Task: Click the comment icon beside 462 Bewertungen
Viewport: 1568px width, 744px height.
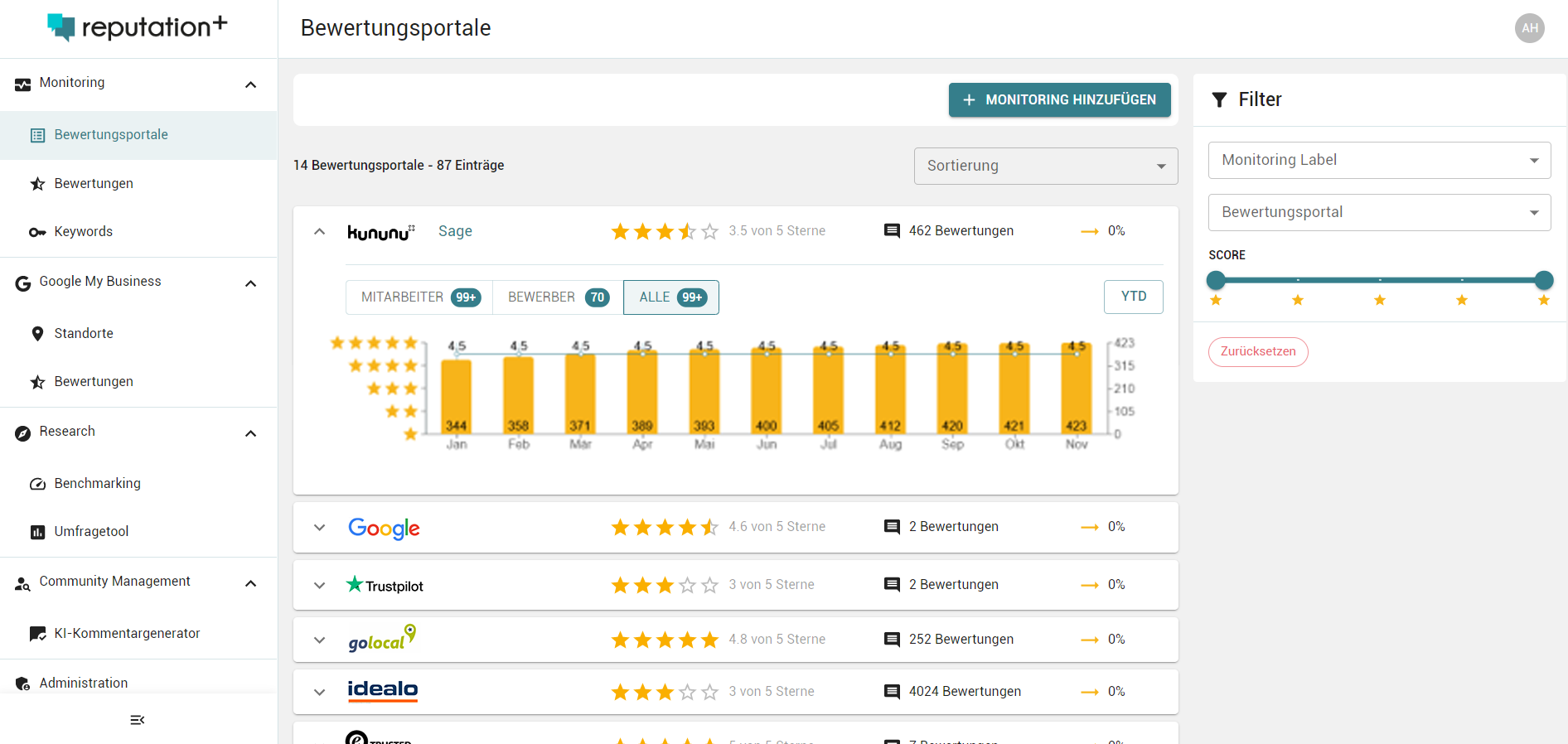Action: point(892,231)
